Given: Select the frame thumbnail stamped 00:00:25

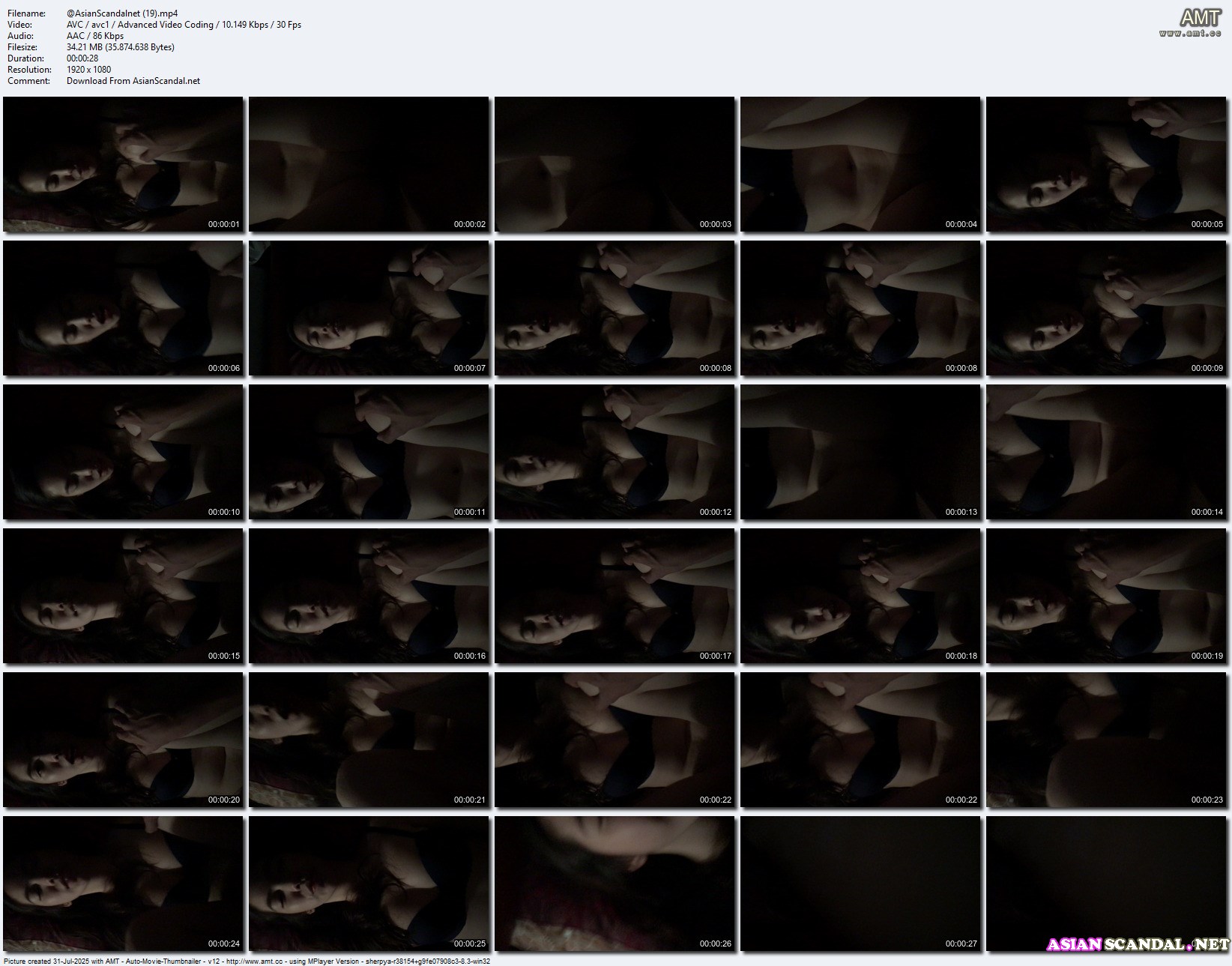Looking at the screenshot, I should click(x=369, y=884).
